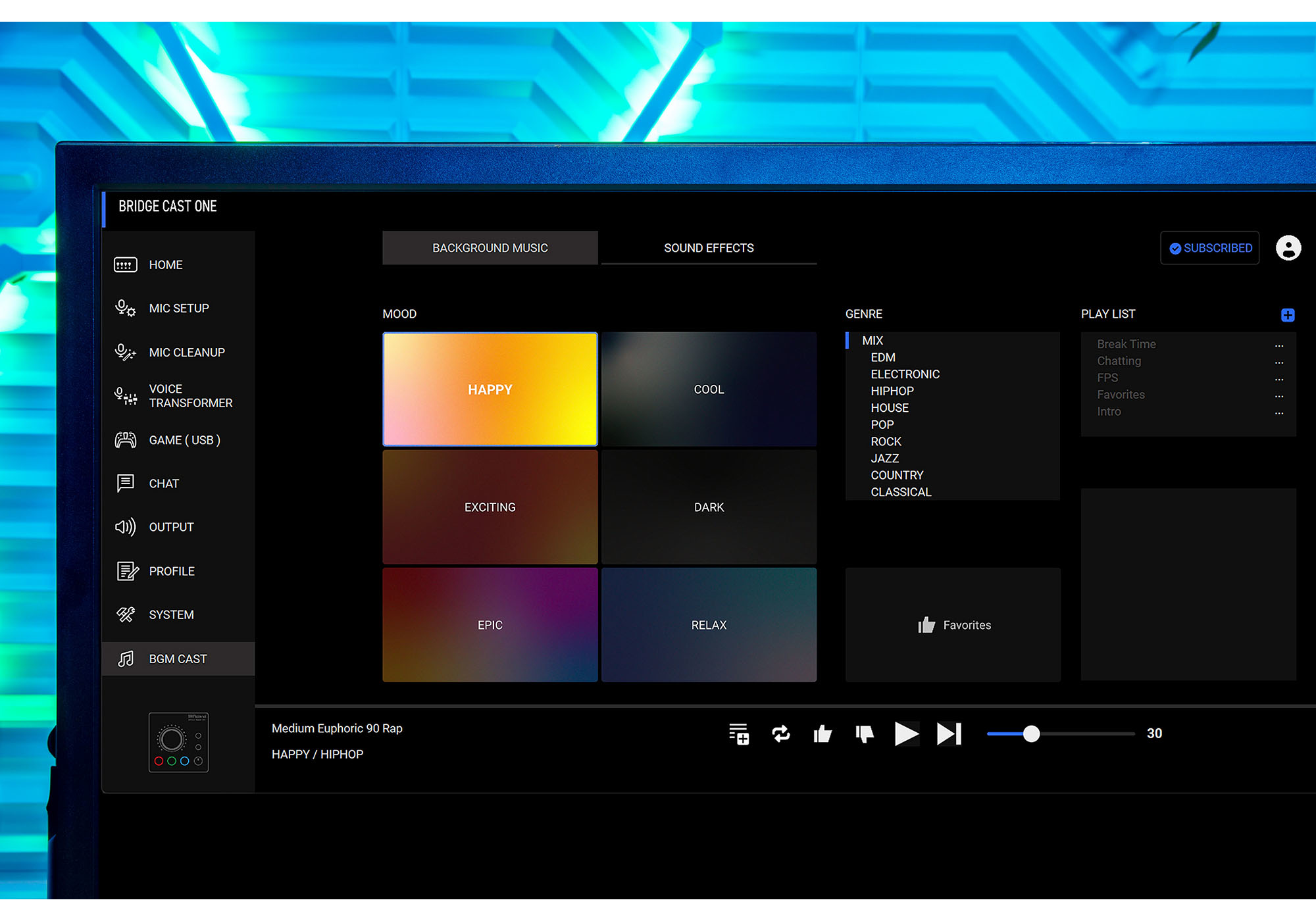Open OUTPUT speaker icon
Image resolution: width=1316 pixels, height=921 pixels.
click(125, 527)
